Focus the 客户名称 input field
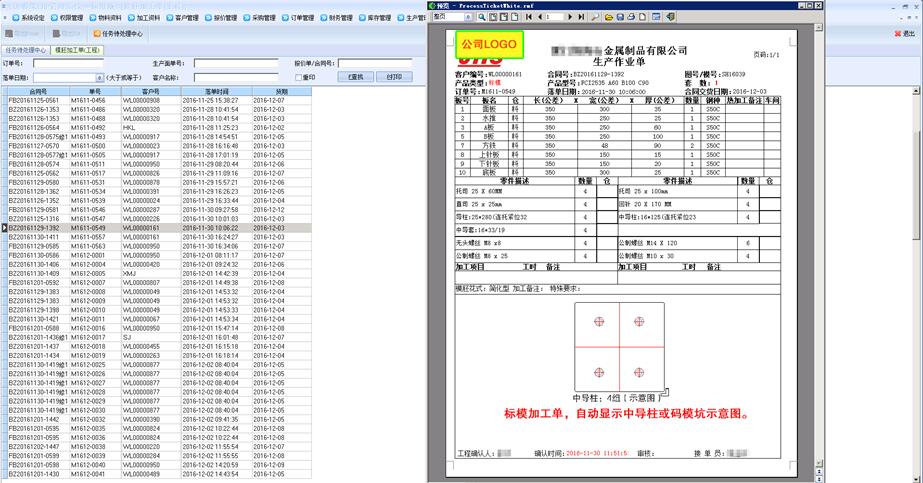Viewport: 923px width, 483px height. pyautogui.click(x=236, y=78)
